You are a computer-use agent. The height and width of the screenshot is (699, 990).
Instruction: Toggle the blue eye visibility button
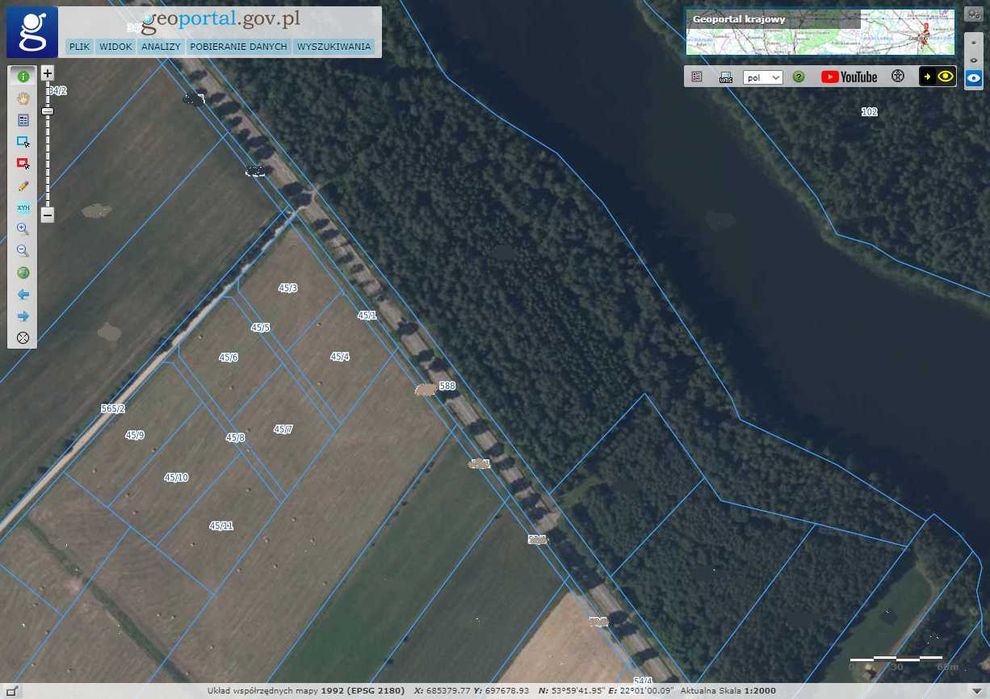pos(974,78)
